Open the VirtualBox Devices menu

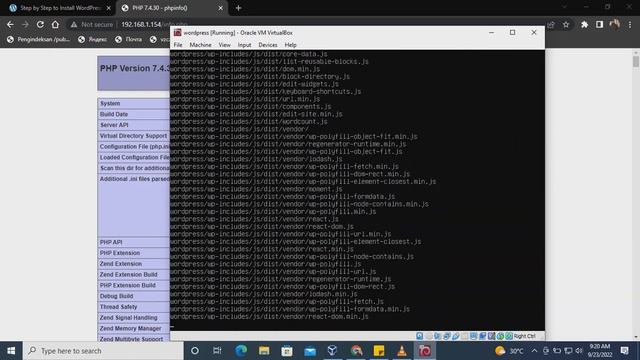[268, 45]
